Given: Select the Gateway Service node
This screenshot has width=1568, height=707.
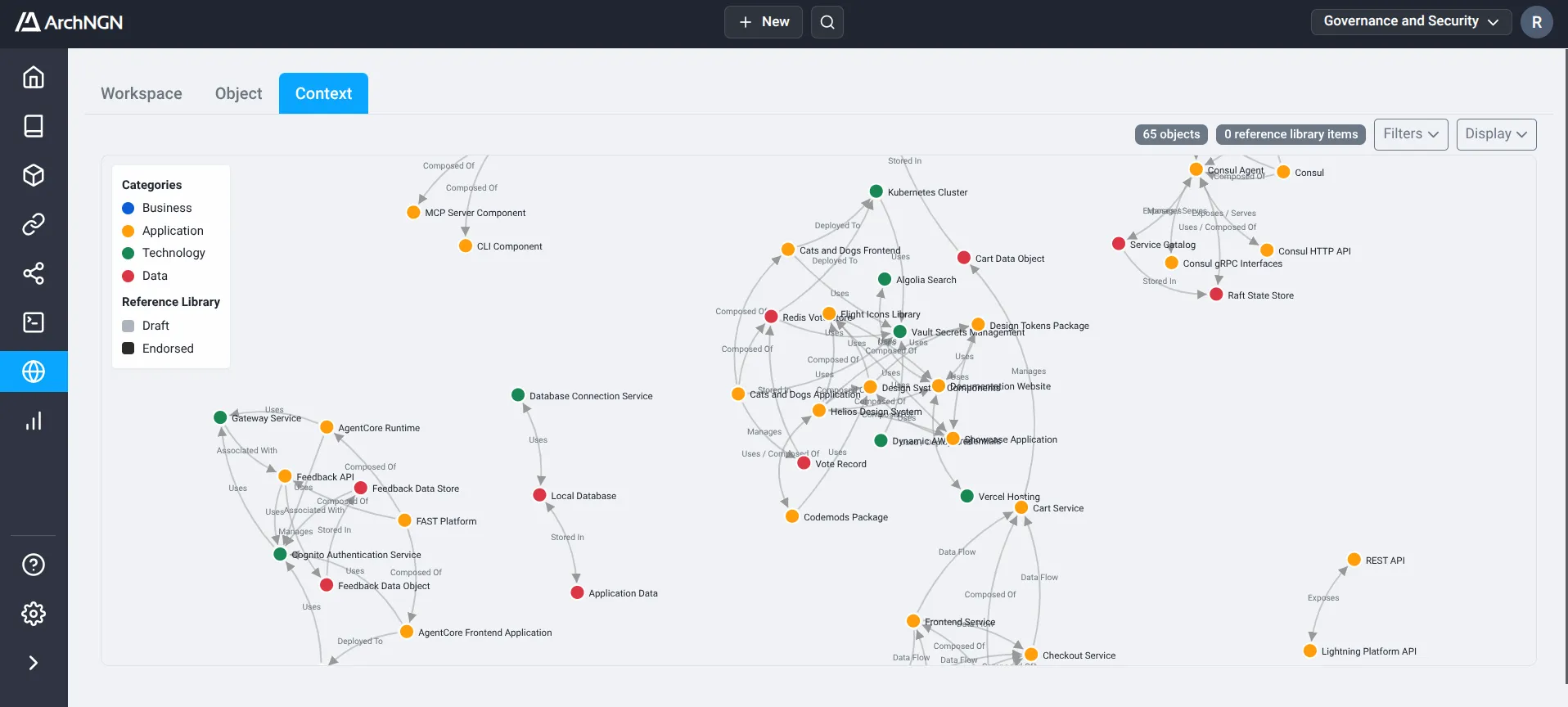Looking at the screenshot, I should pos(220,417).
